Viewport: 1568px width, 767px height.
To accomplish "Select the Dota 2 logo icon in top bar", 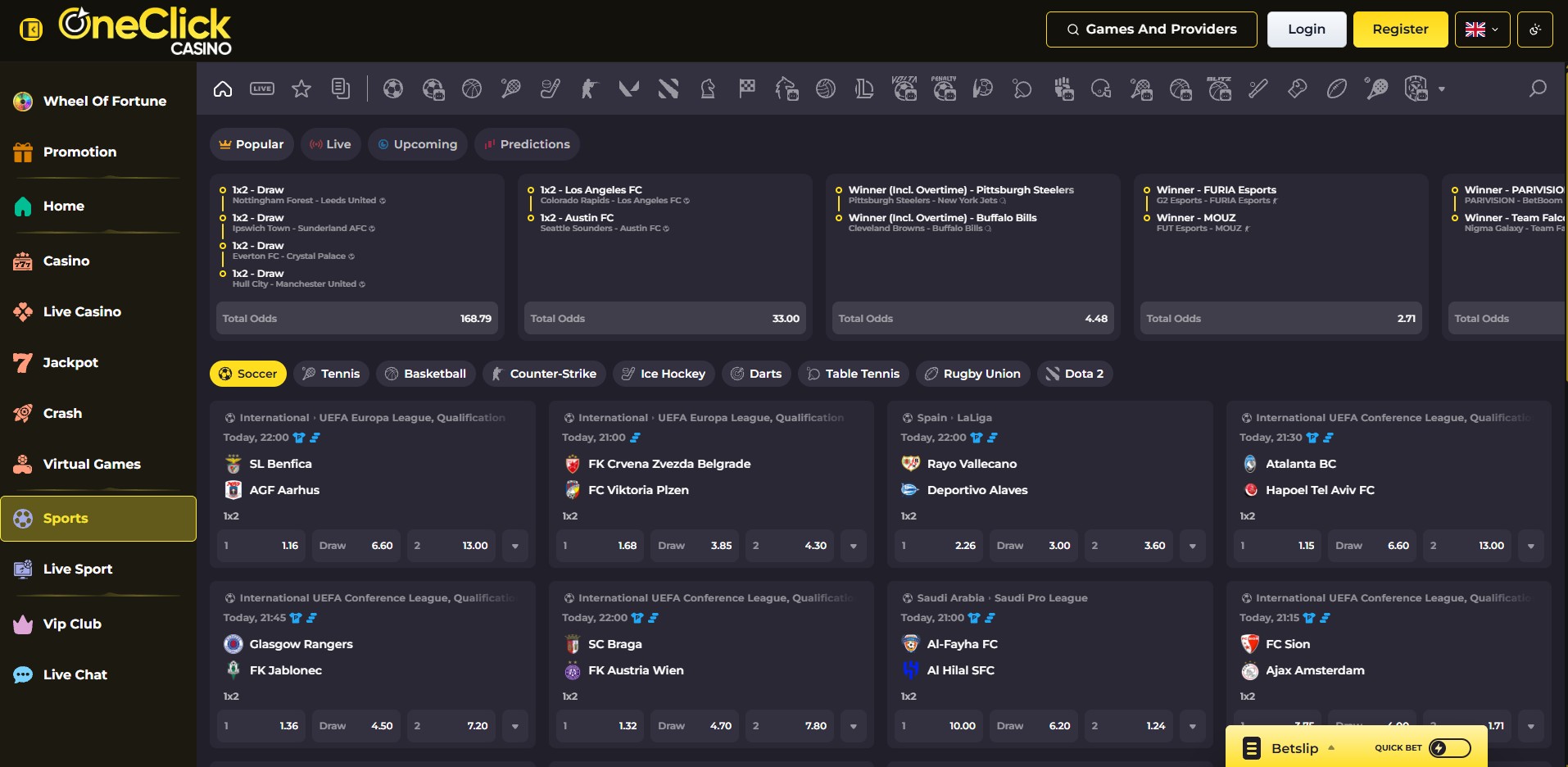I will coord(668,88).
